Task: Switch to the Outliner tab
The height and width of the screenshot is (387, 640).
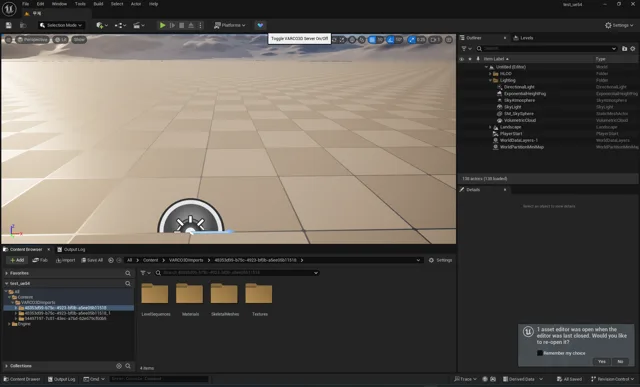Action: click(x=474, y=38)
